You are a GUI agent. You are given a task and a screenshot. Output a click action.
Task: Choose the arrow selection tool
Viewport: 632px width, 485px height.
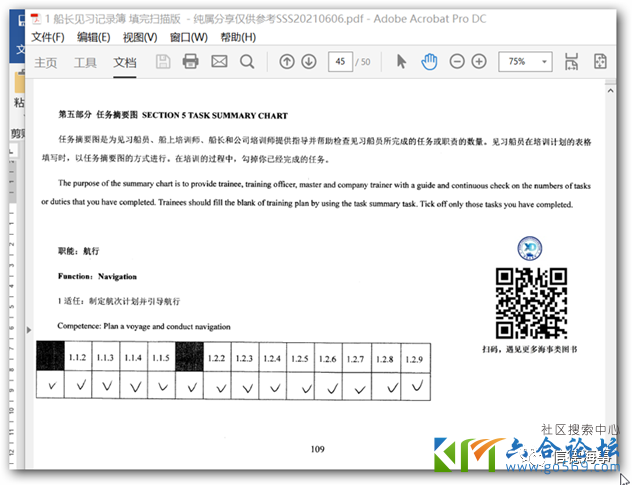[x=401, y=62]
